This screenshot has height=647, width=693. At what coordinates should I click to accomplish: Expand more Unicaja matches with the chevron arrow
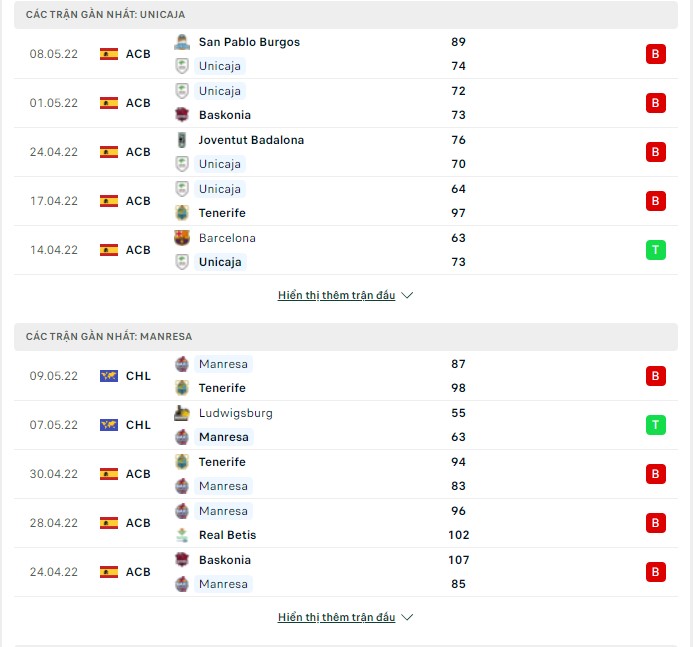coord(407,295)
